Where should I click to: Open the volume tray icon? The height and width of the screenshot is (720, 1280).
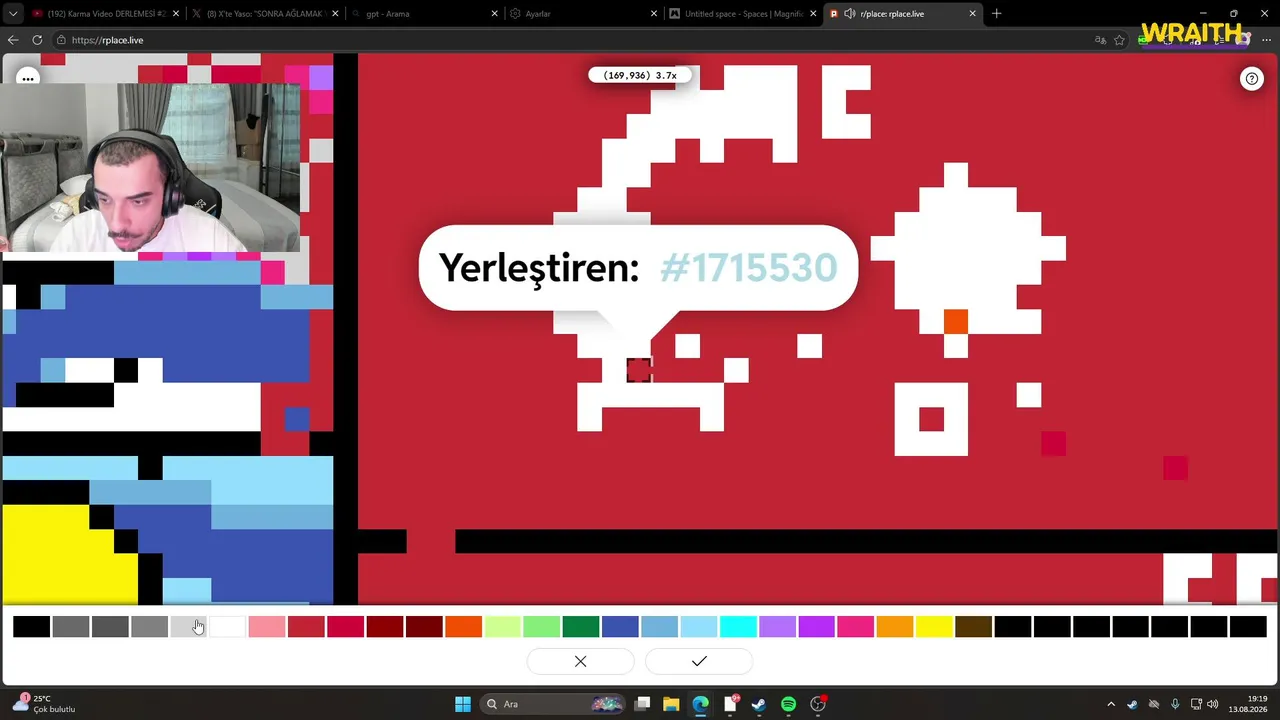(1212, 704)
